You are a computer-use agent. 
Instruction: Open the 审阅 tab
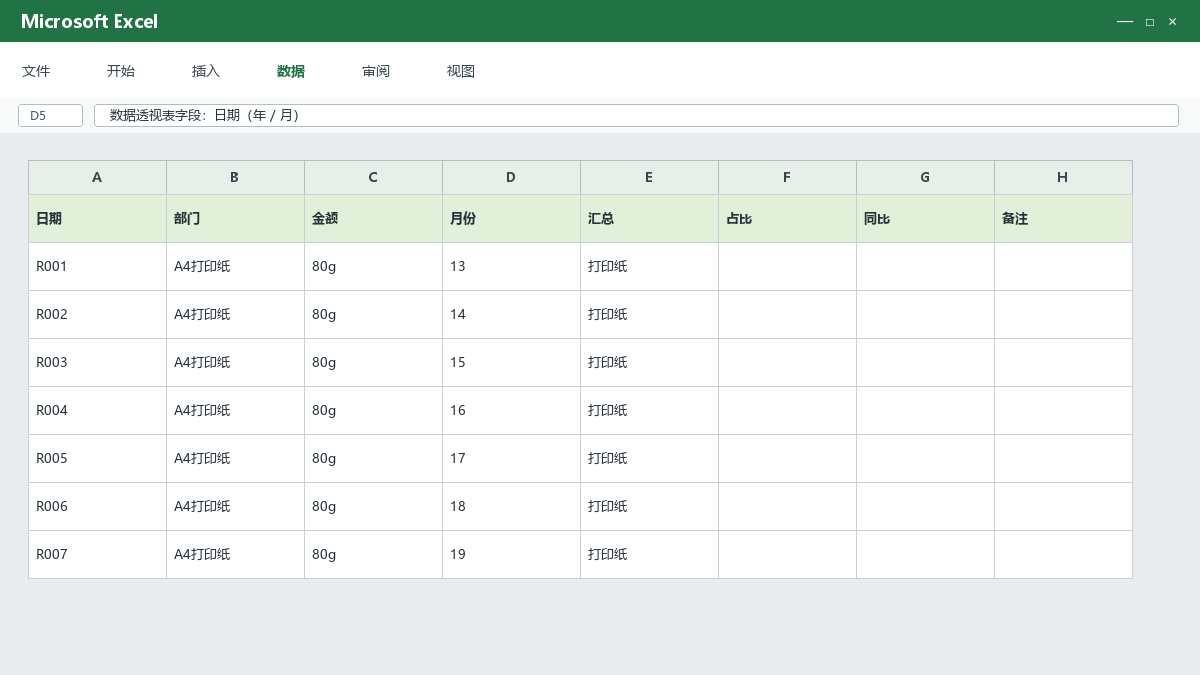point(376,71)
